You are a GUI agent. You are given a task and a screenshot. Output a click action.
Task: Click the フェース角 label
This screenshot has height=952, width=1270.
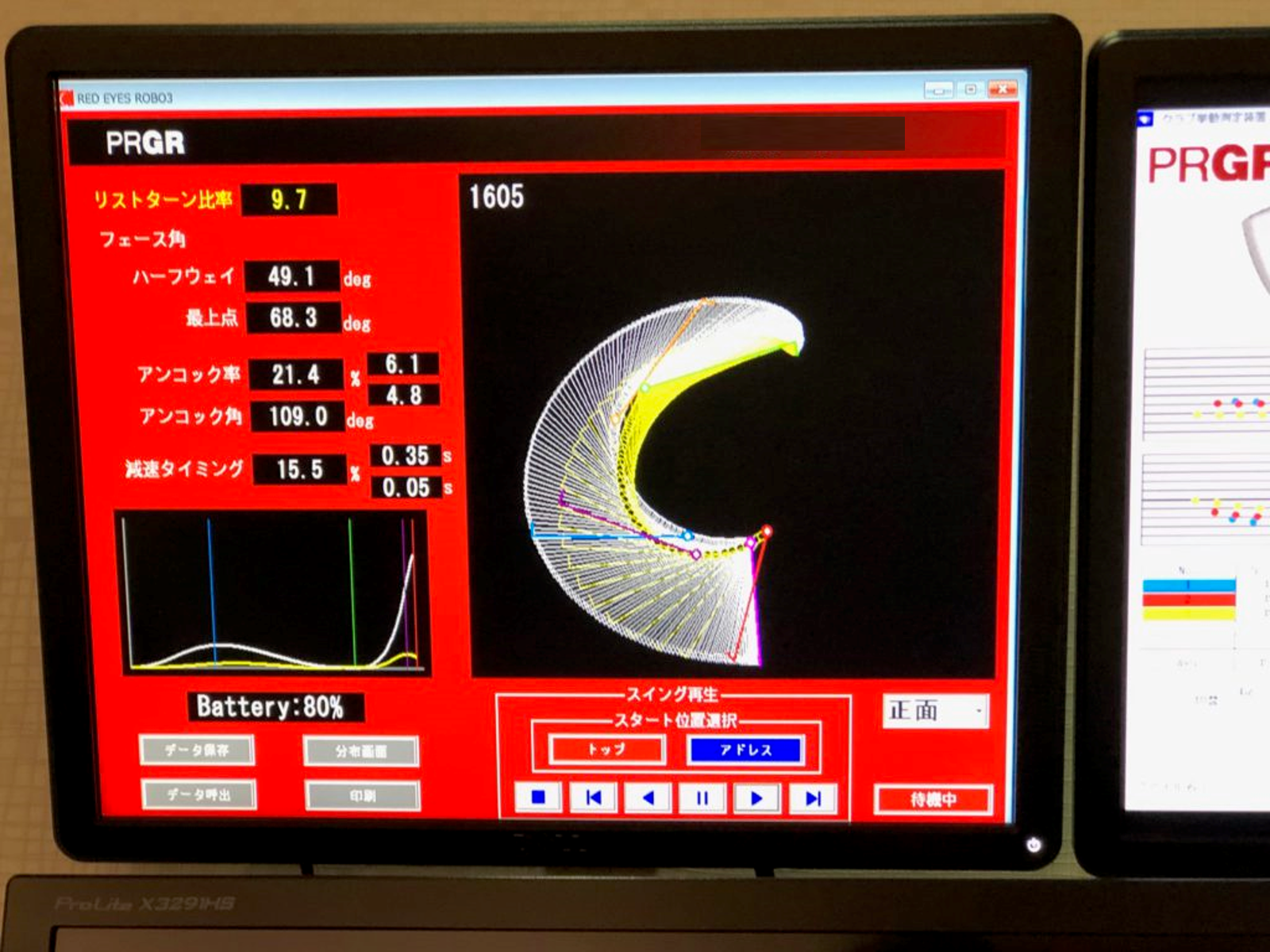coord(142,238)
